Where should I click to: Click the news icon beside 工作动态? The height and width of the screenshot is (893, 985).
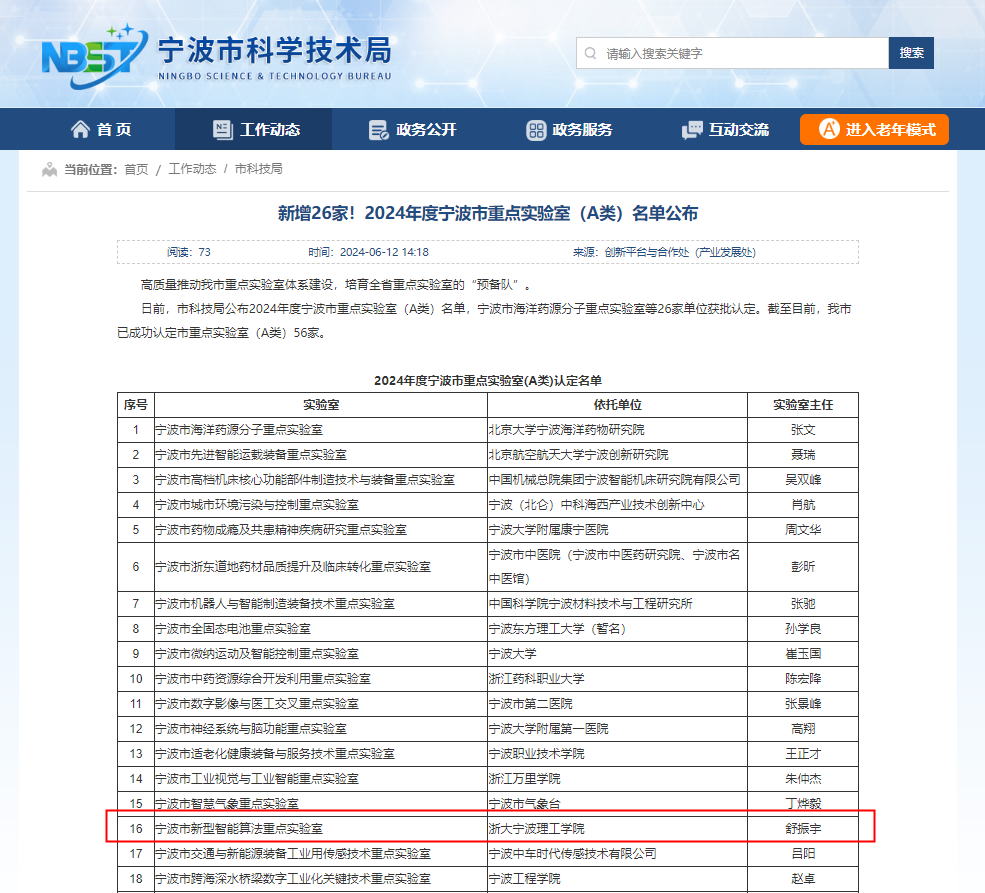223,129
